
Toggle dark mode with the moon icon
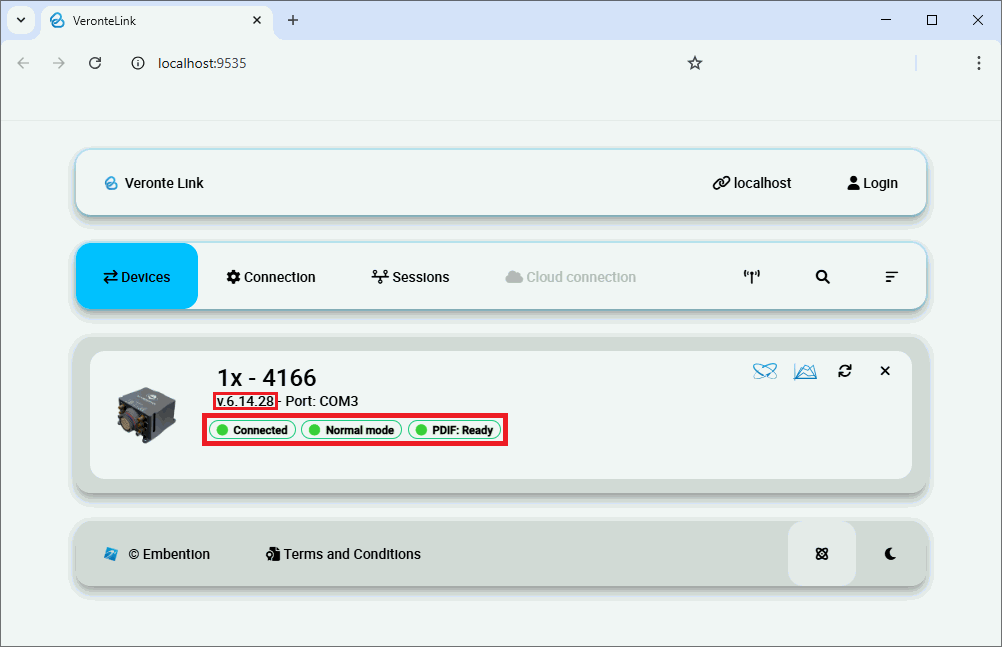890,554
